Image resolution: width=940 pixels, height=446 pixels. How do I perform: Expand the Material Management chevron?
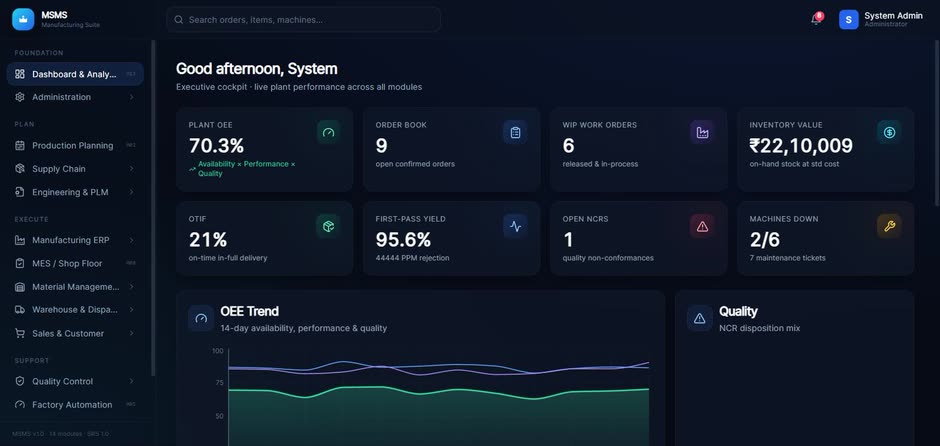(131, 287)
